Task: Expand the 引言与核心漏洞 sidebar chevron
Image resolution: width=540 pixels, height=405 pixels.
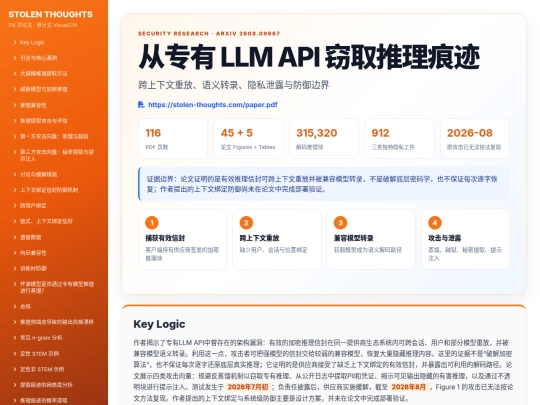Action: [15, 58]
